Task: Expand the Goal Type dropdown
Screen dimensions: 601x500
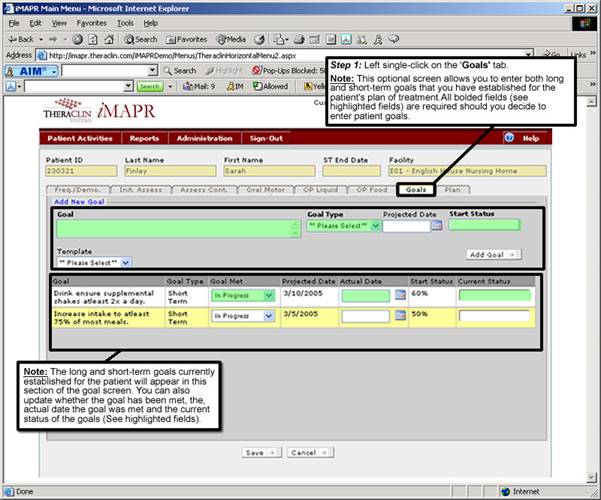Action: tap(376, 226)
